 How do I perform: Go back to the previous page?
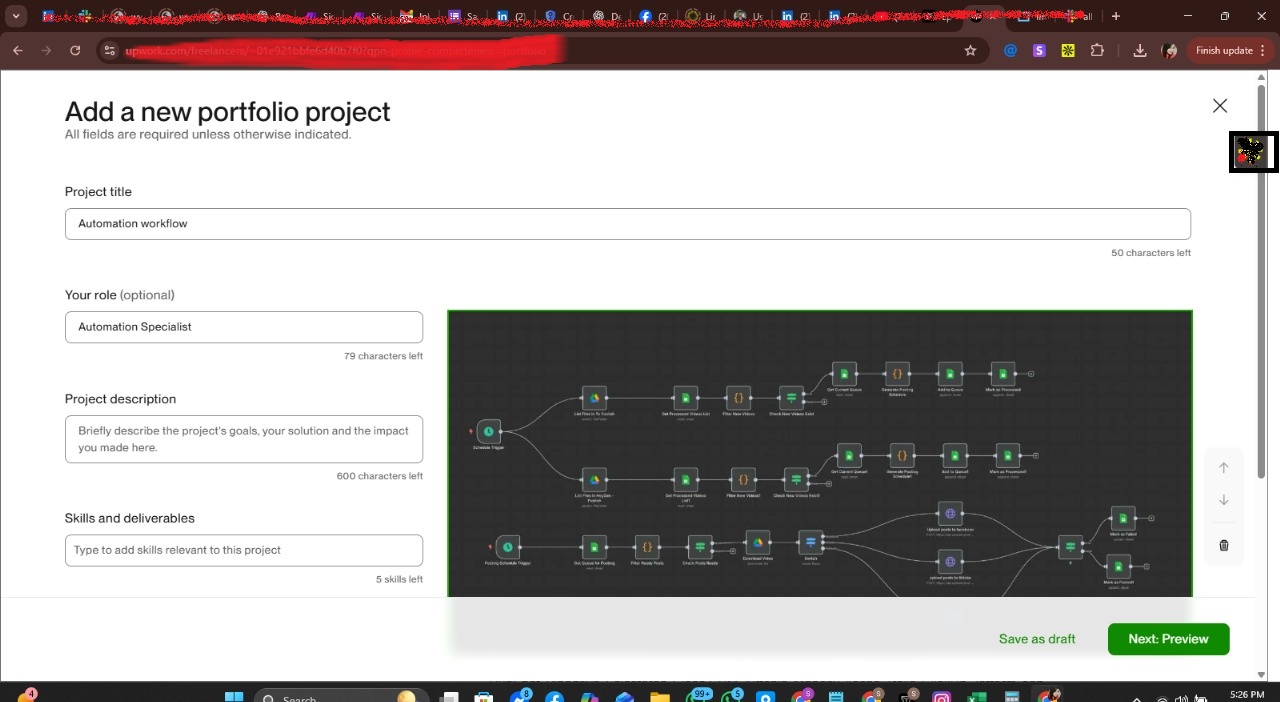(x=18, y=51)
